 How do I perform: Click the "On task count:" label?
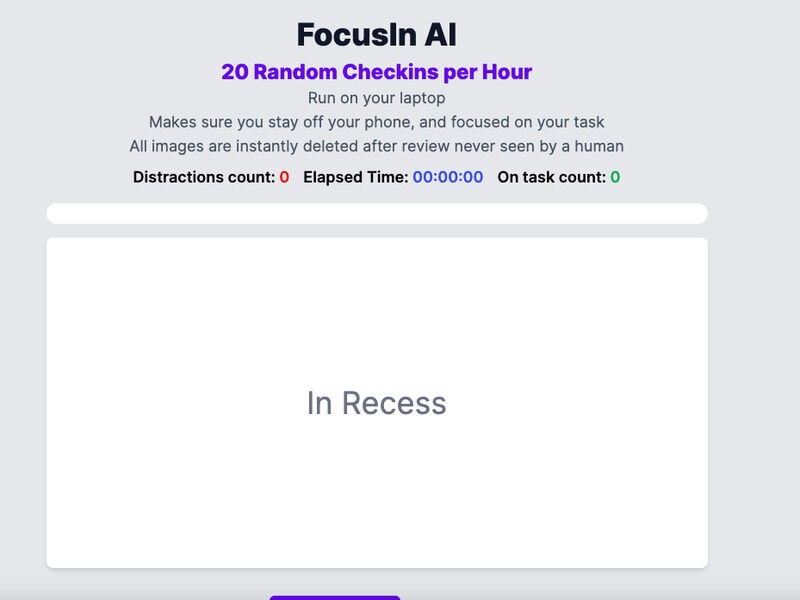(551, 177)
